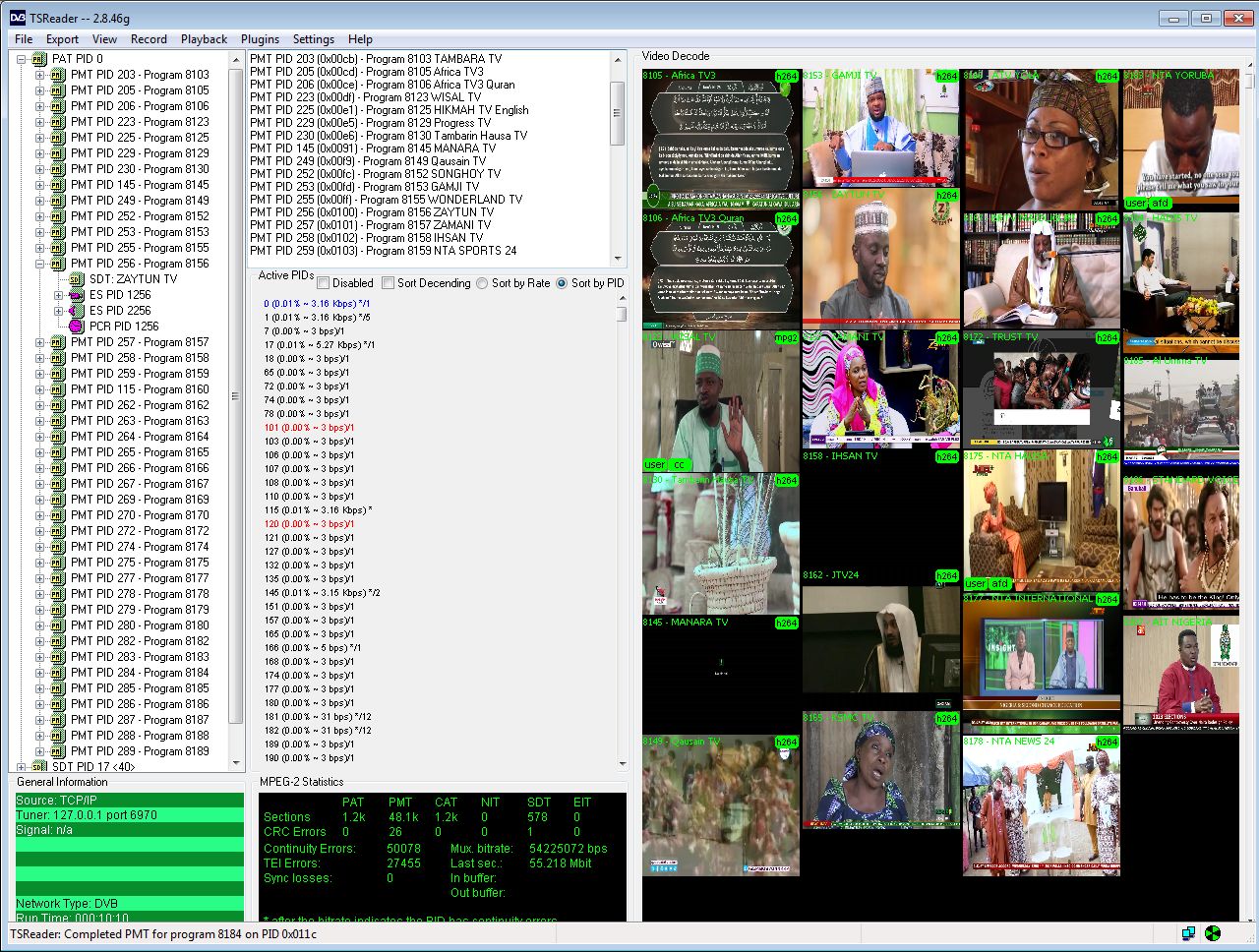The height and width of the screenshot is (952, 1259).
Task: Expand PMT PID 270 - Program 8170
Action: [39, 515]
